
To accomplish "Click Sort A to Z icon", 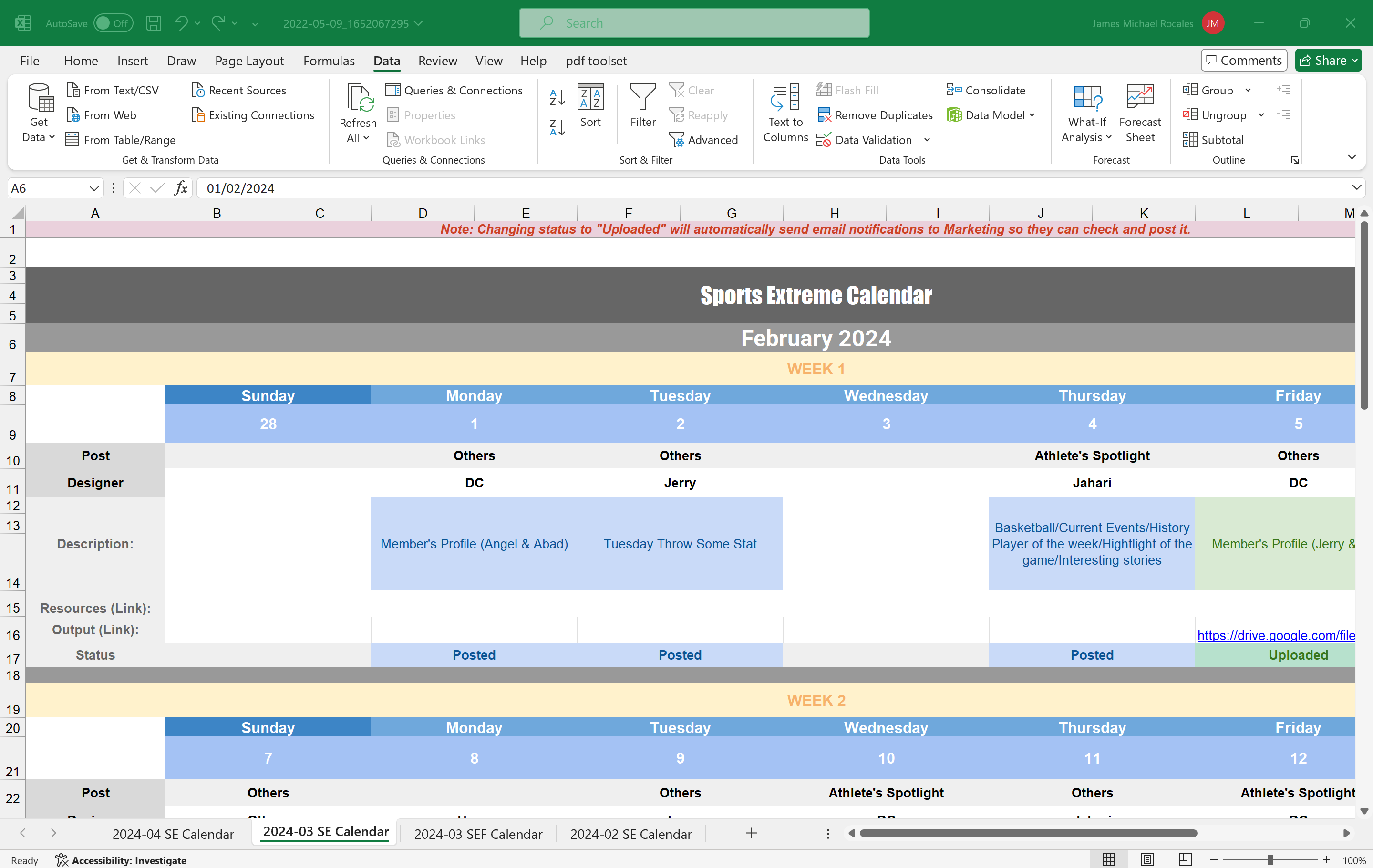I will point(557,97).
